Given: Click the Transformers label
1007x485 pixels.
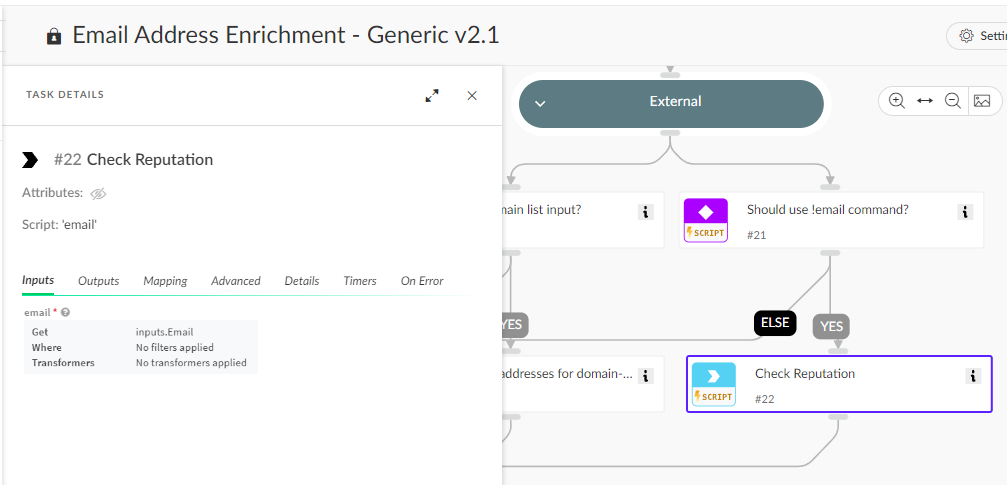Looking at the screenshot, I should (x=63, y=363).
